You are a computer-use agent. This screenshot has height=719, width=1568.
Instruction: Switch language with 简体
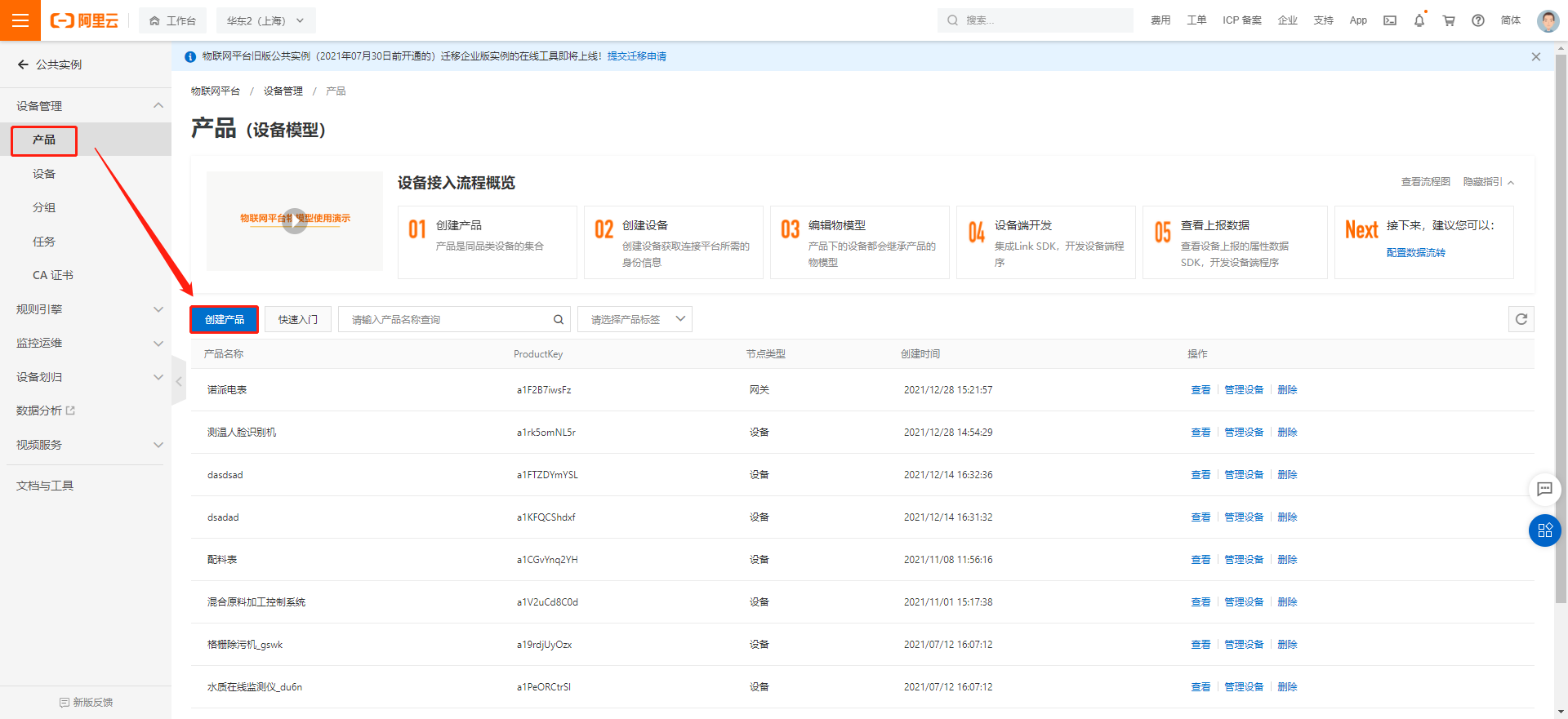coord(1511,20)
